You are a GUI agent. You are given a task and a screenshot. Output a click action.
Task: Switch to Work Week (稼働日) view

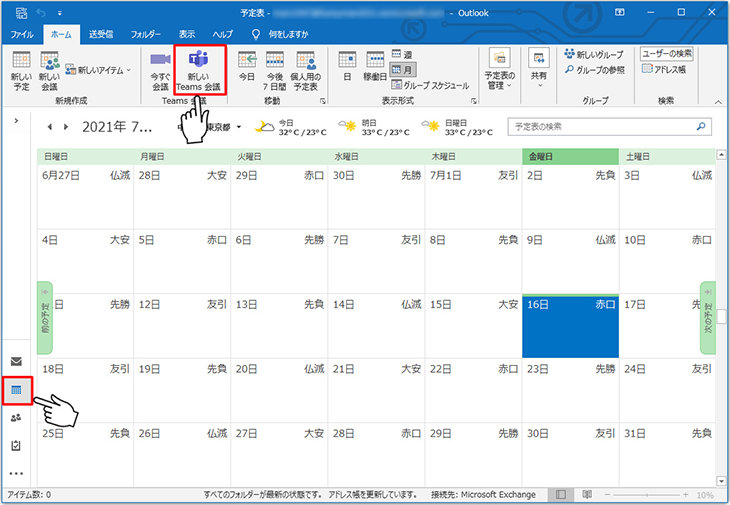[x=375, y=66]
